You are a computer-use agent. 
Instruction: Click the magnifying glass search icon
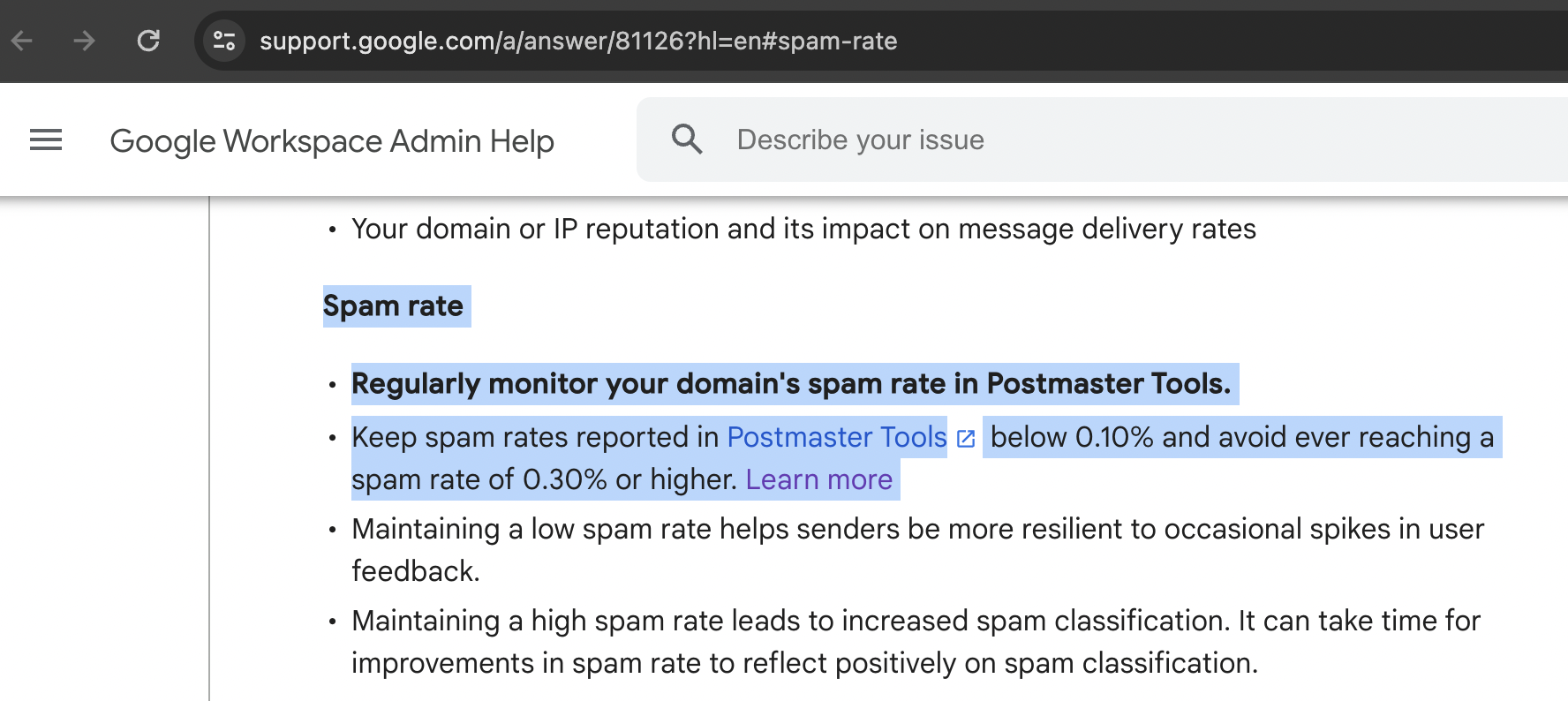click(x=687, y=139)
